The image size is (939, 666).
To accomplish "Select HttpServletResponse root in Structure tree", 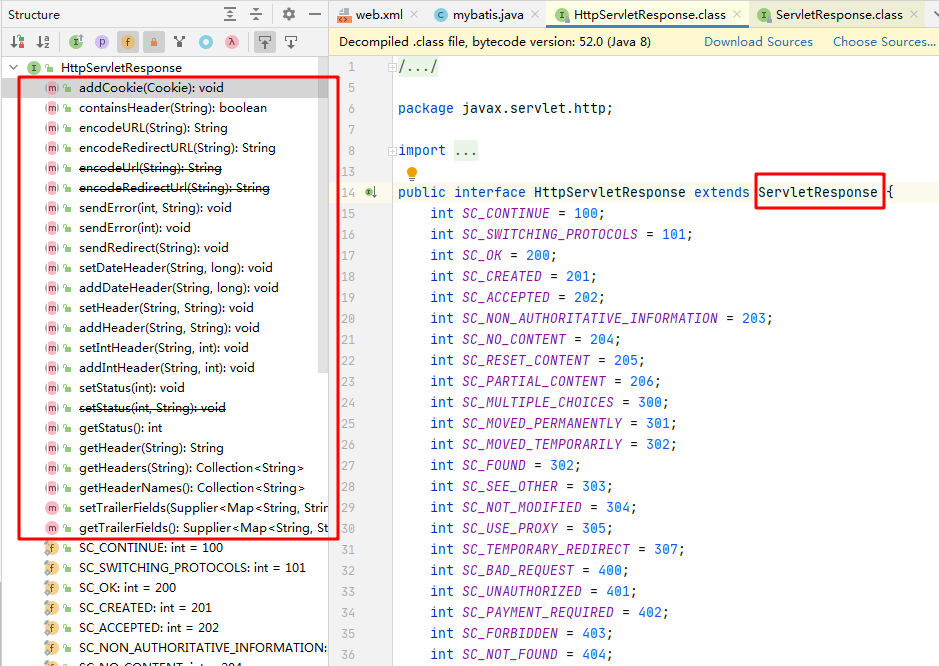I will tap(121, 68).
